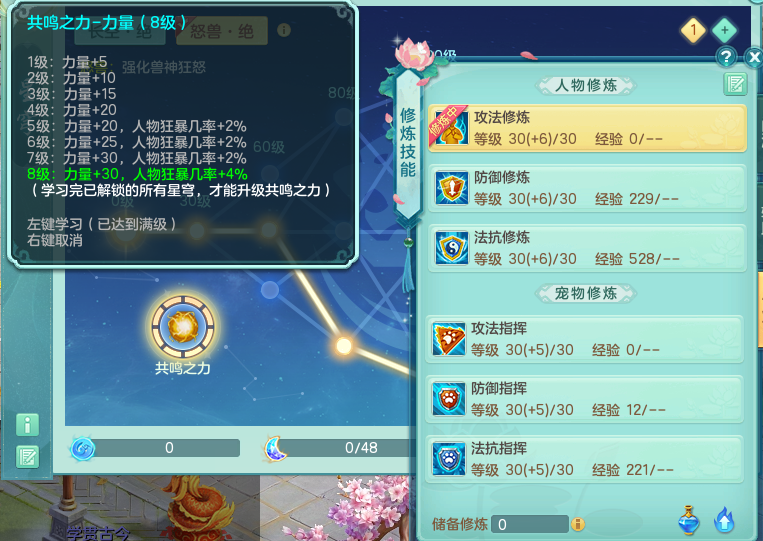Open the notes icon beside 人物修炼
This screenshot has width=763, height=541.
(735, 84)
